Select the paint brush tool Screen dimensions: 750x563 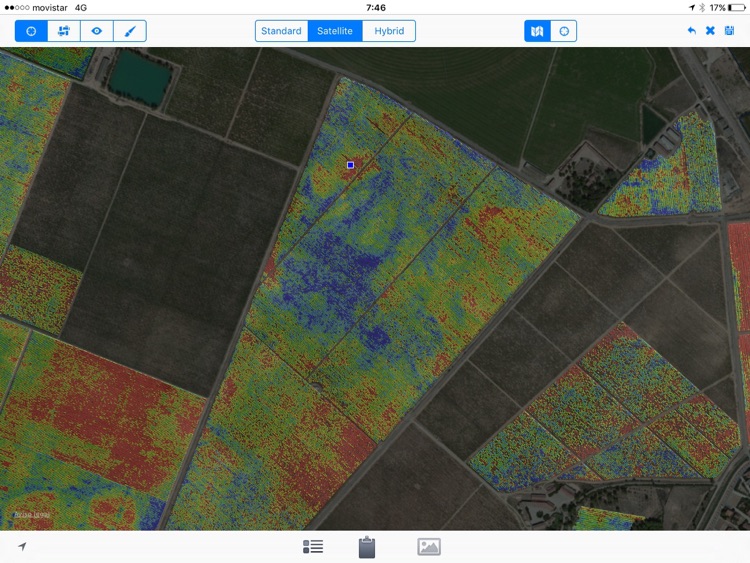(130, 31)
